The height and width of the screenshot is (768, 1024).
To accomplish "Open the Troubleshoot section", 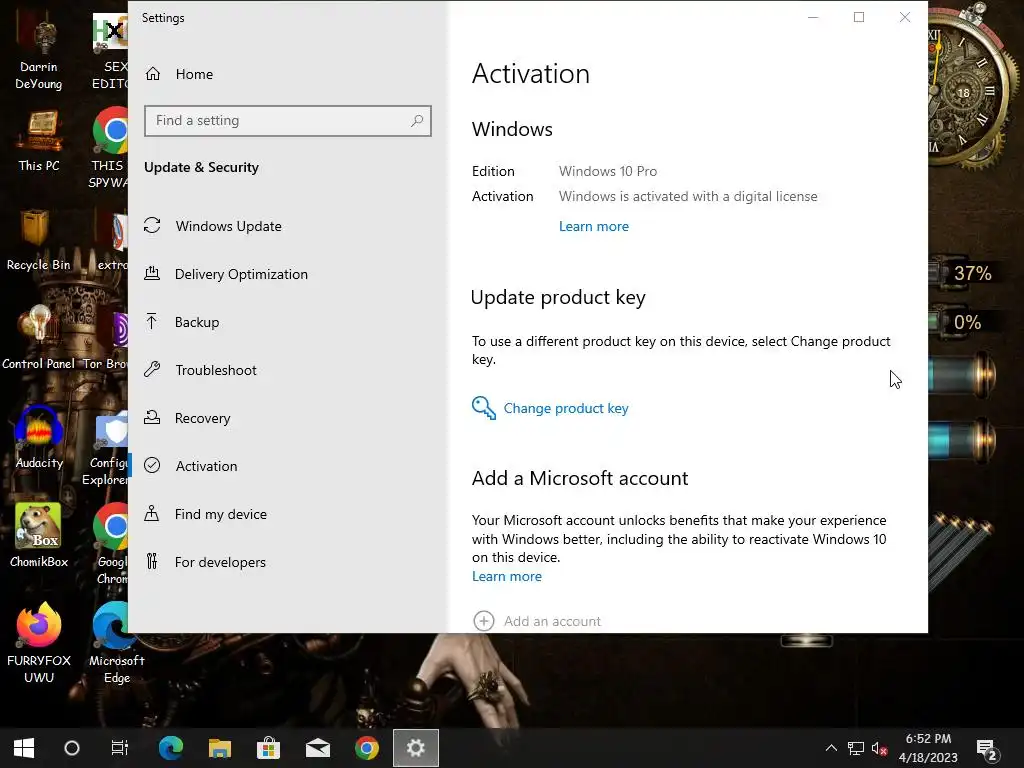I will click(x=216, y=370).
